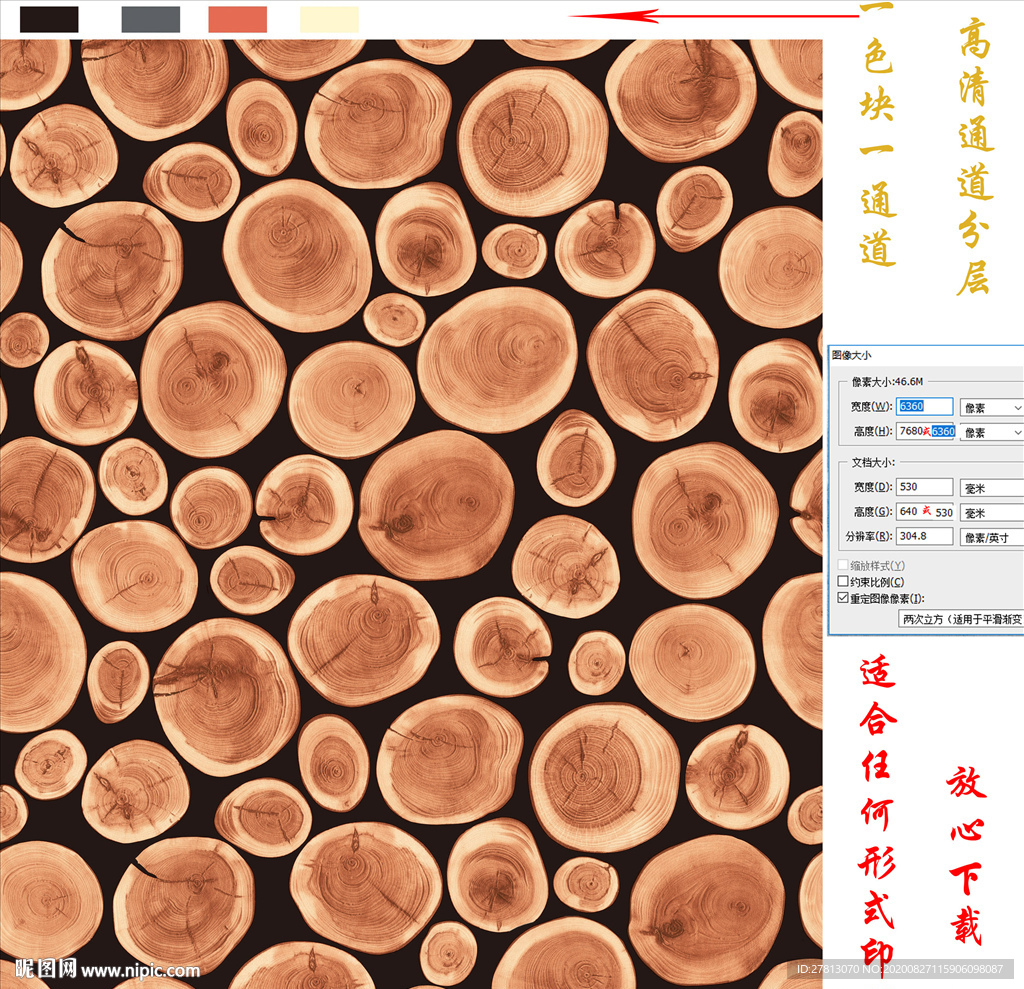Open document width 毫米 unit dropdown
Screen dimensions: 1024x989
[990, 487]
